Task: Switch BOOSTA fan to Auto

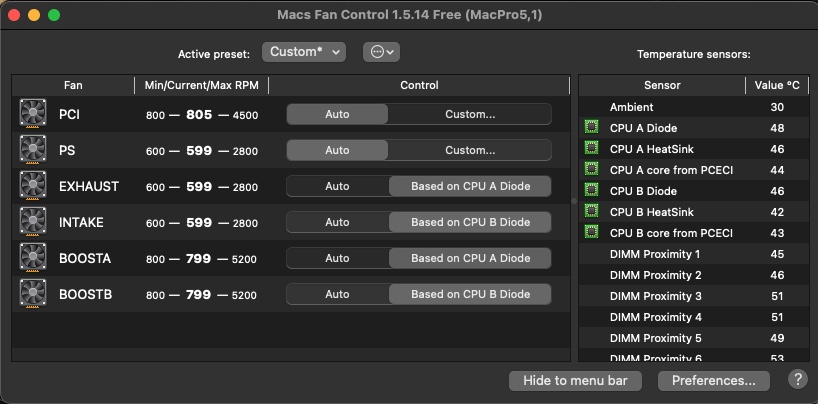Action: tap(337, 258)
